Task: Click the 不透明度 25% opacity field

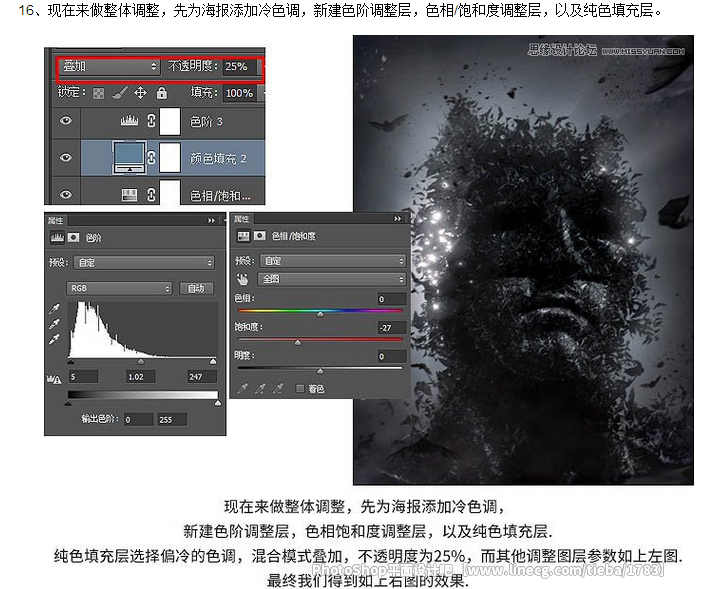Action: click(240, 67)
